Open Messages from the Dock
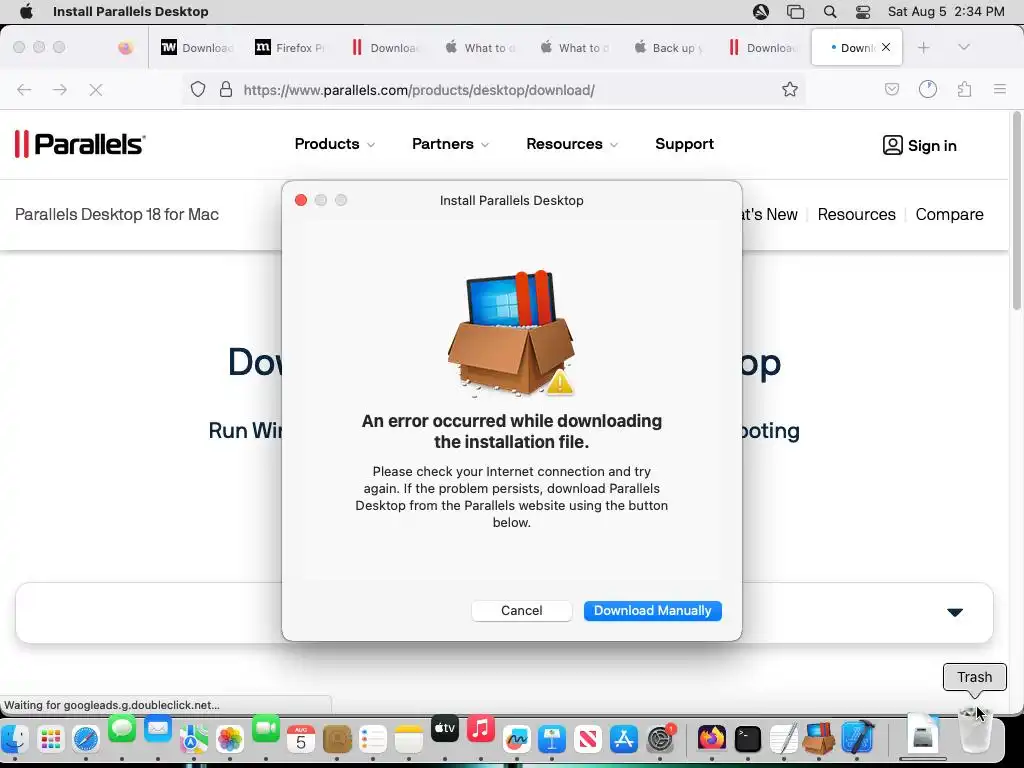 coord(121,729)
